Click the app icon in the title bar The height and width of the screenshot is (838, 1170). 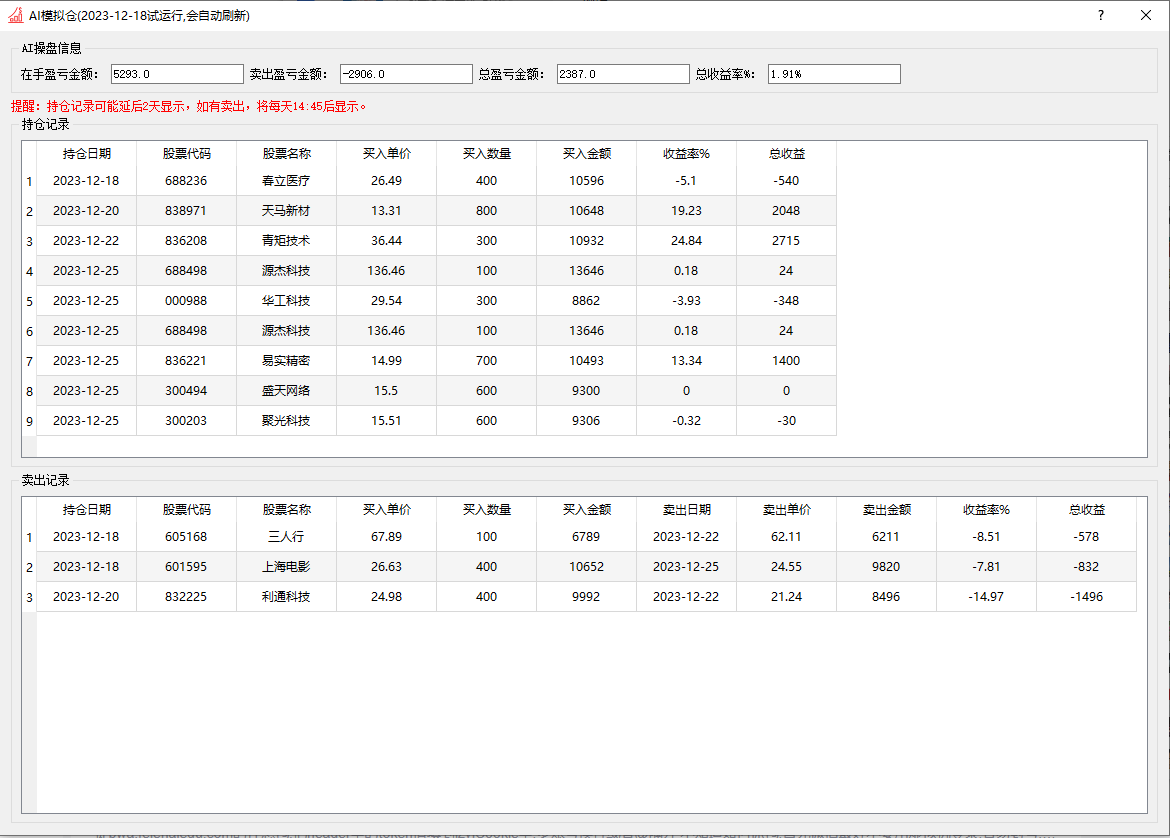pyautogui.click(x=15, y=15)
